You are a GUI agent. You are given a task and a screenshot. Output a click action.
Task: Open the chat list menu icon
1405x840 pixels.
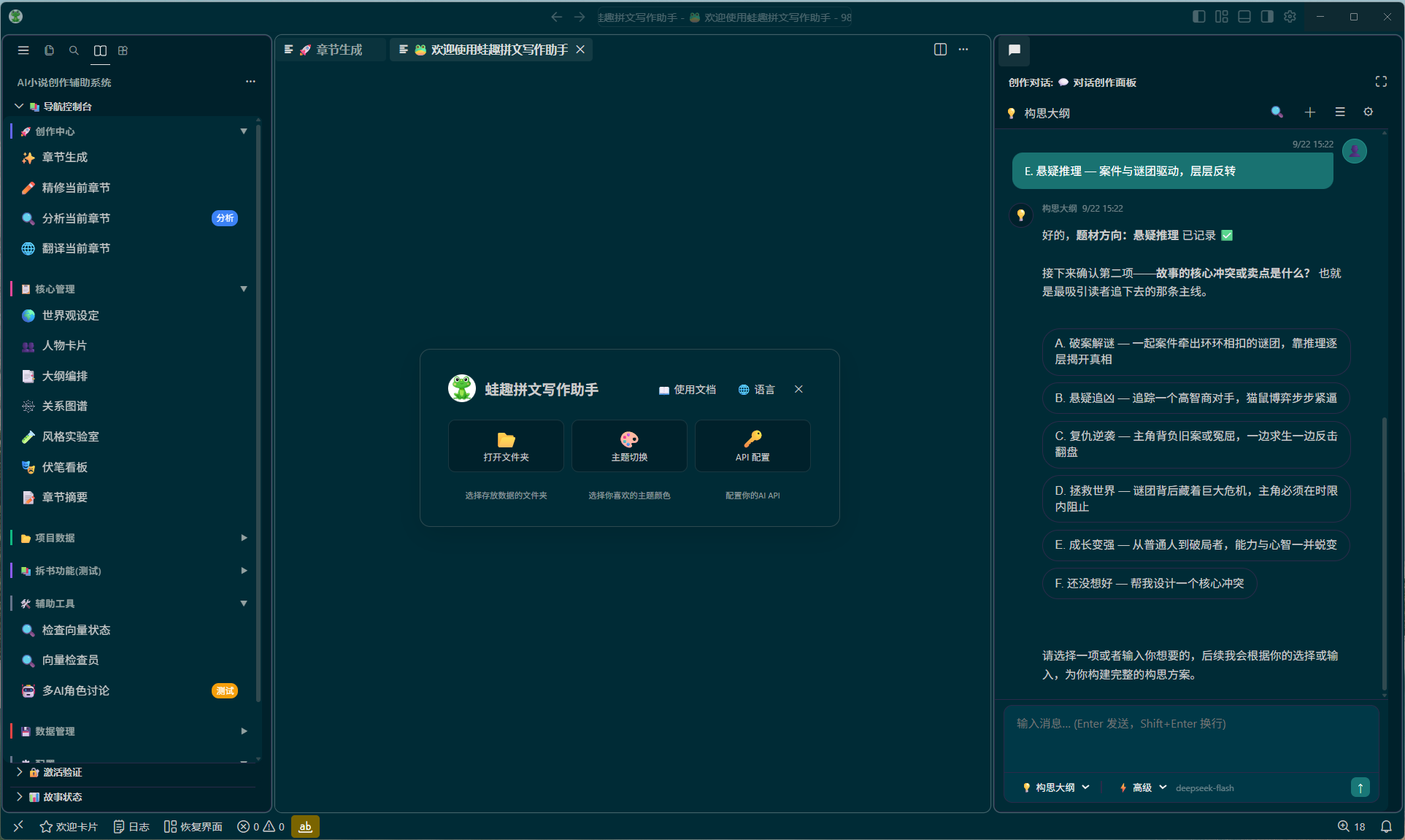click(1340, 112)
